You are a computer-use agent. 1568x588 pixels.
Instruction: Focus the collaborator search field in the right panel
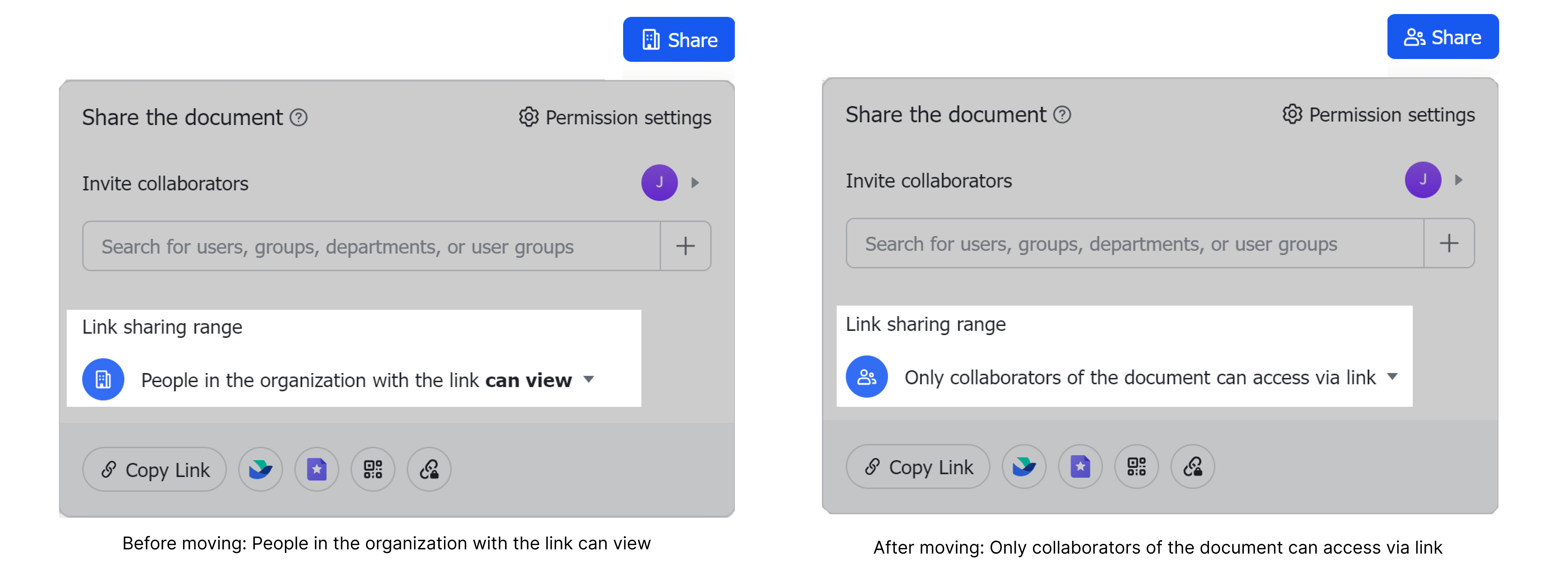[x=1135, y=243]
